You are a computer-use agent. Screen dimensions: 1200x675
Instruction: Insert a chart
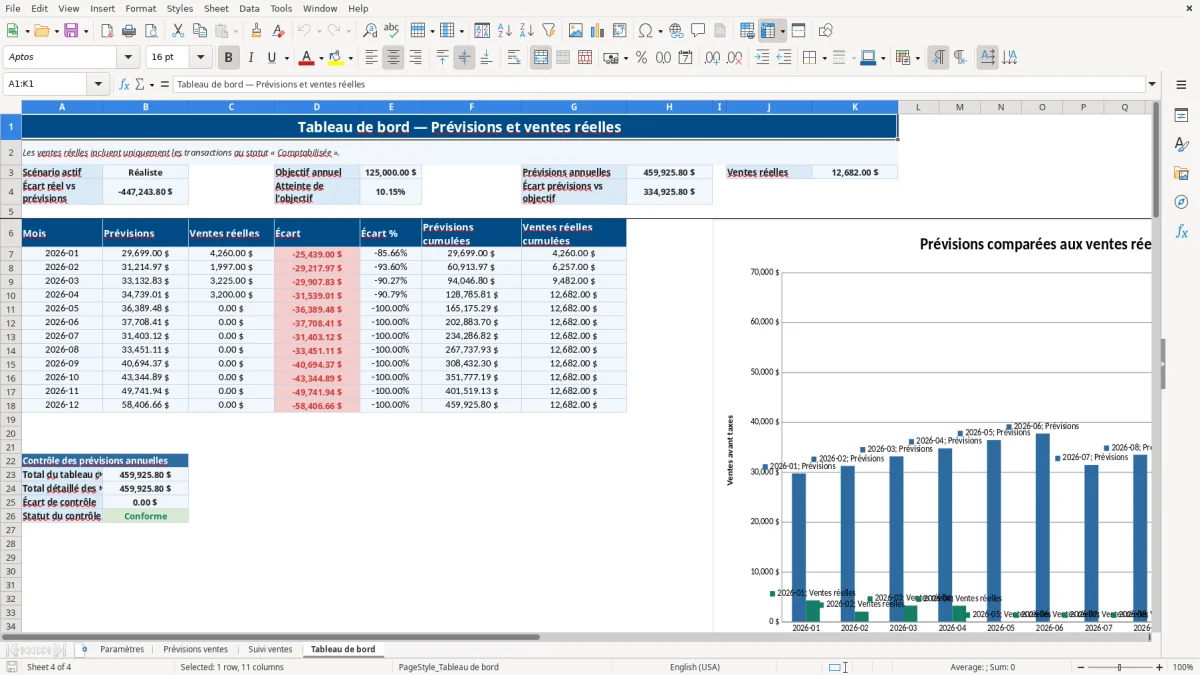tap(597, 31)
